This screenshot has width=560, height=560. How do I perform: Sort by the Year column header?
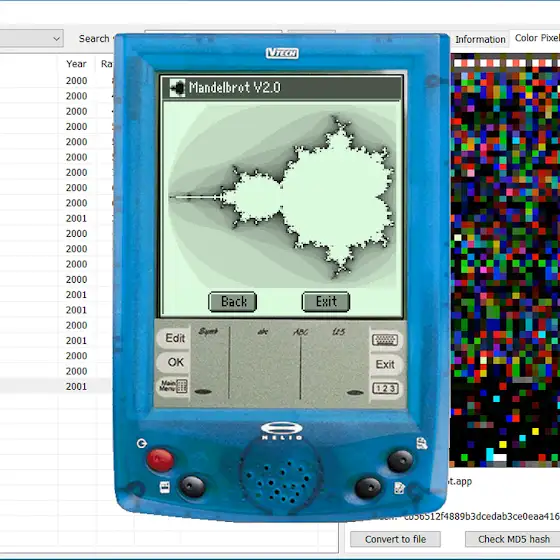(76, 64)
